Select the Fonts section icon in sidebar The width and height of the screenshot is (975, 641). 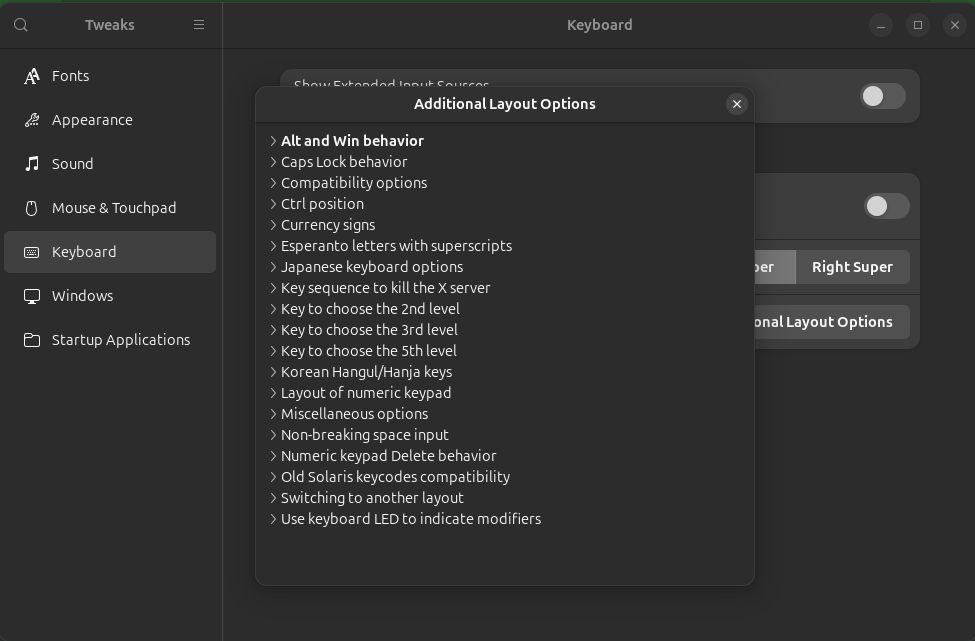tap(33, 76)
